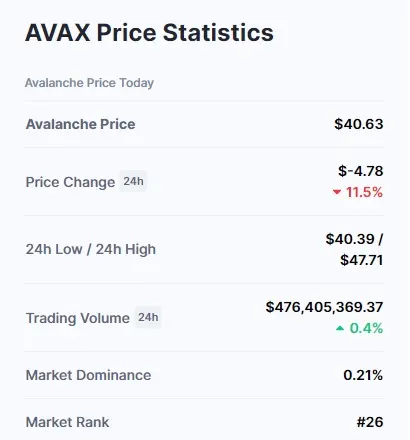This screenshot has height=440, width=410.
Task: Click the Avalanche Price label
Action: tap(81, 124)
